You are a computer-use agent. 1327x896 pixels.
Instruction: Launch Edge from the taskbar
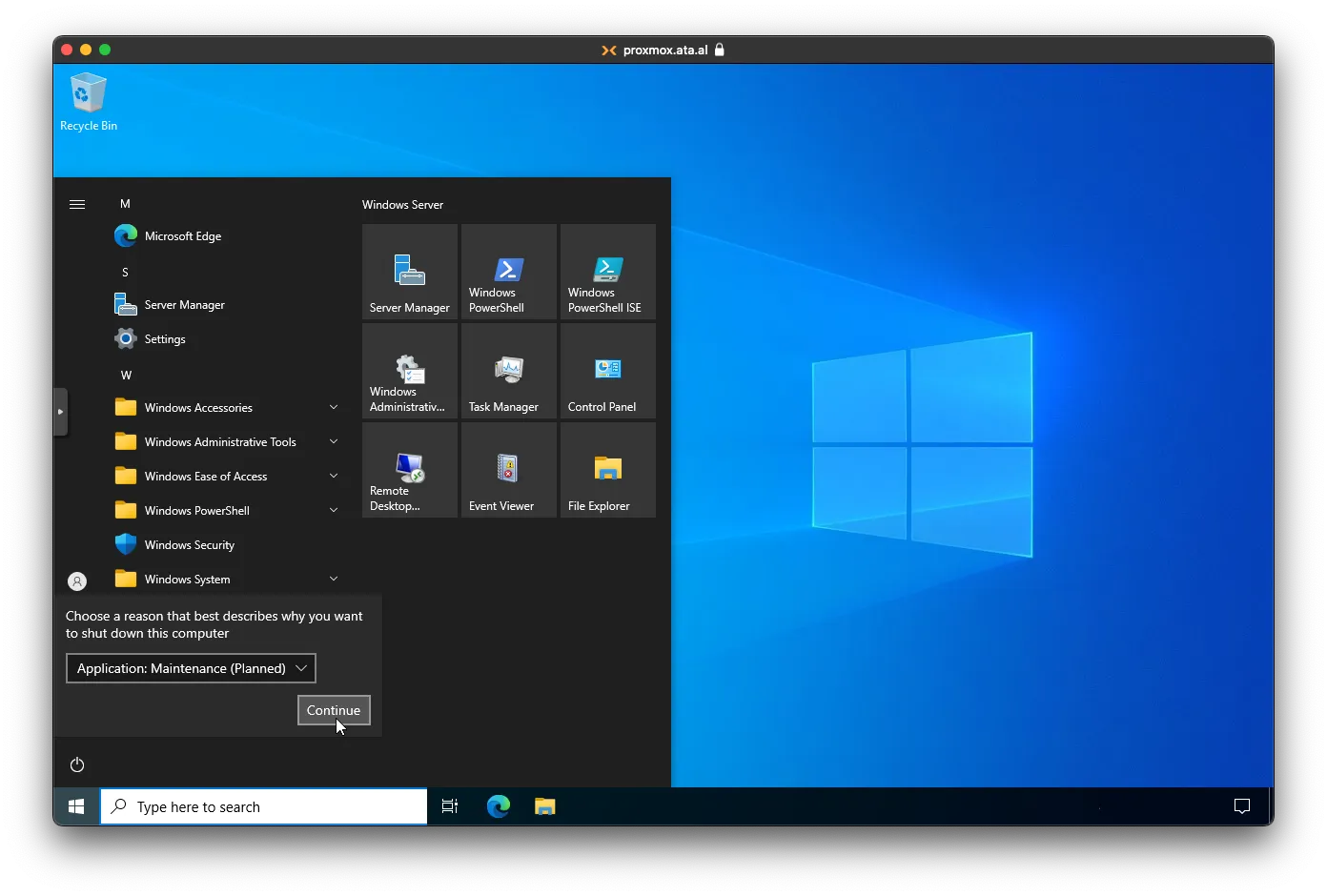tap(499, 806)
